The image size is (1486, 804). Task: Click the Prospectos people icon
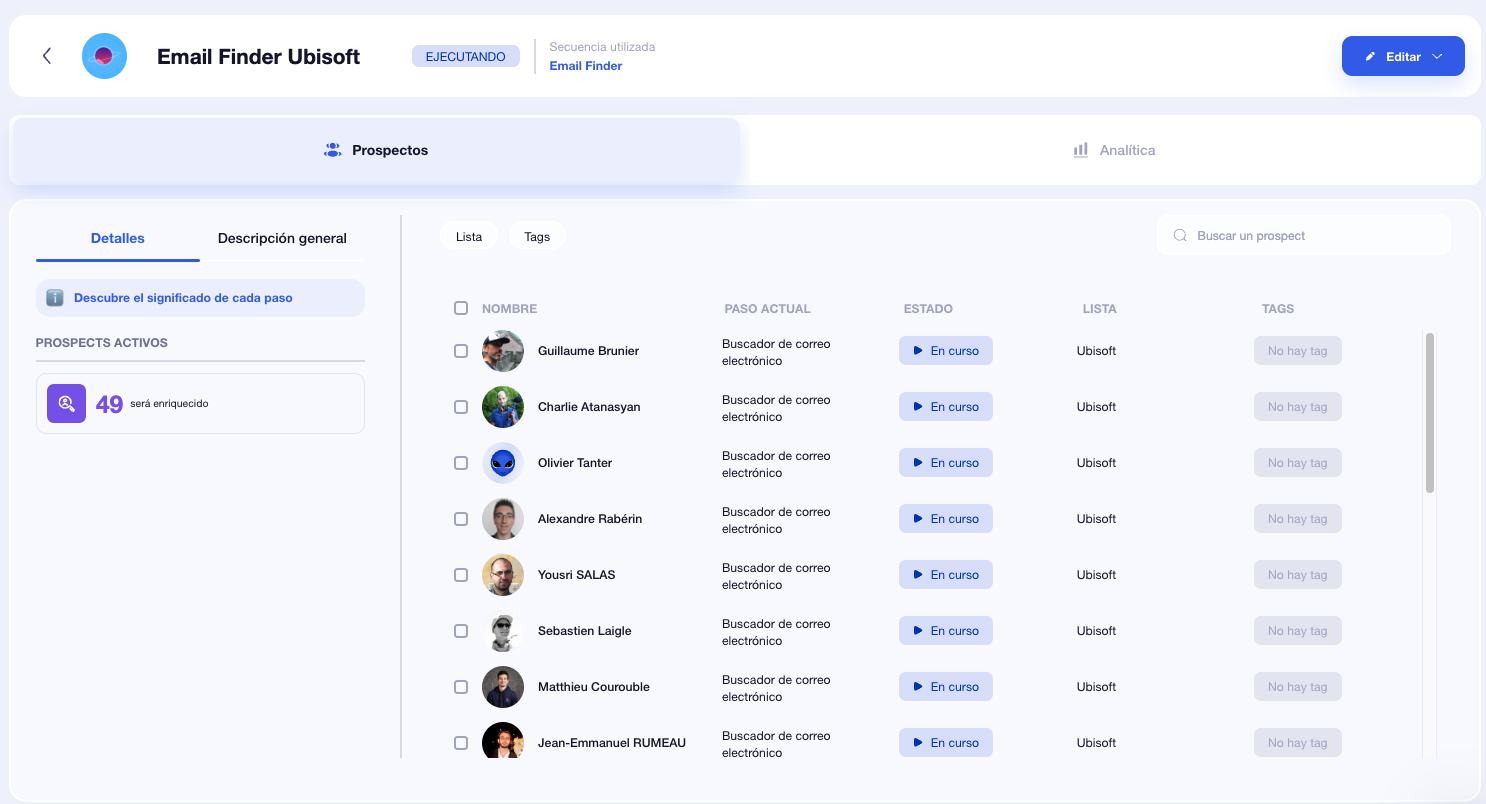(333, 150)
